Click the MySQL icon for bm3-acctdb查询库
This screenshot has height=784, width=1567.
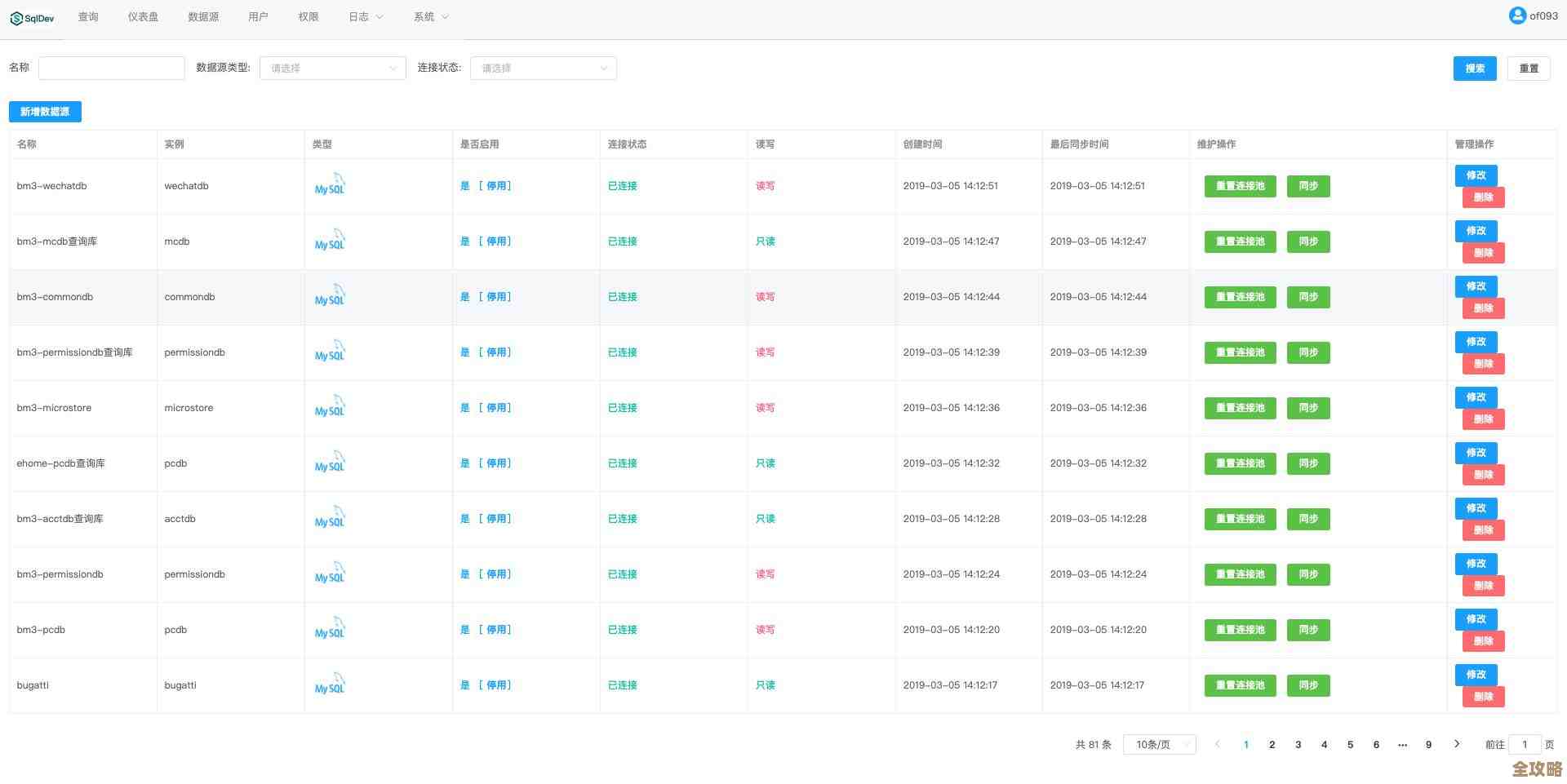tap(329, 519)
